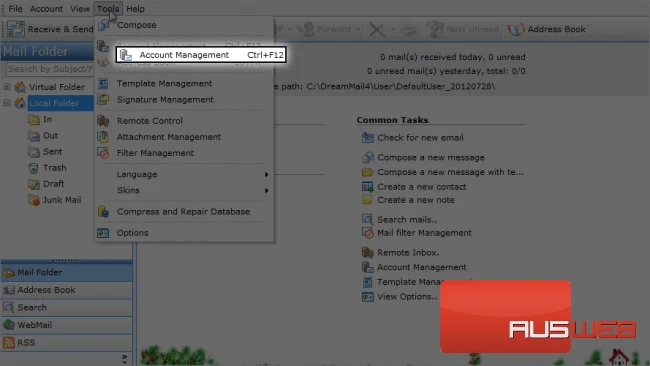Click Compose a new message link
The height and width of the screenshot is (366, 650).
pyautogui.click(x=431, y=158)
